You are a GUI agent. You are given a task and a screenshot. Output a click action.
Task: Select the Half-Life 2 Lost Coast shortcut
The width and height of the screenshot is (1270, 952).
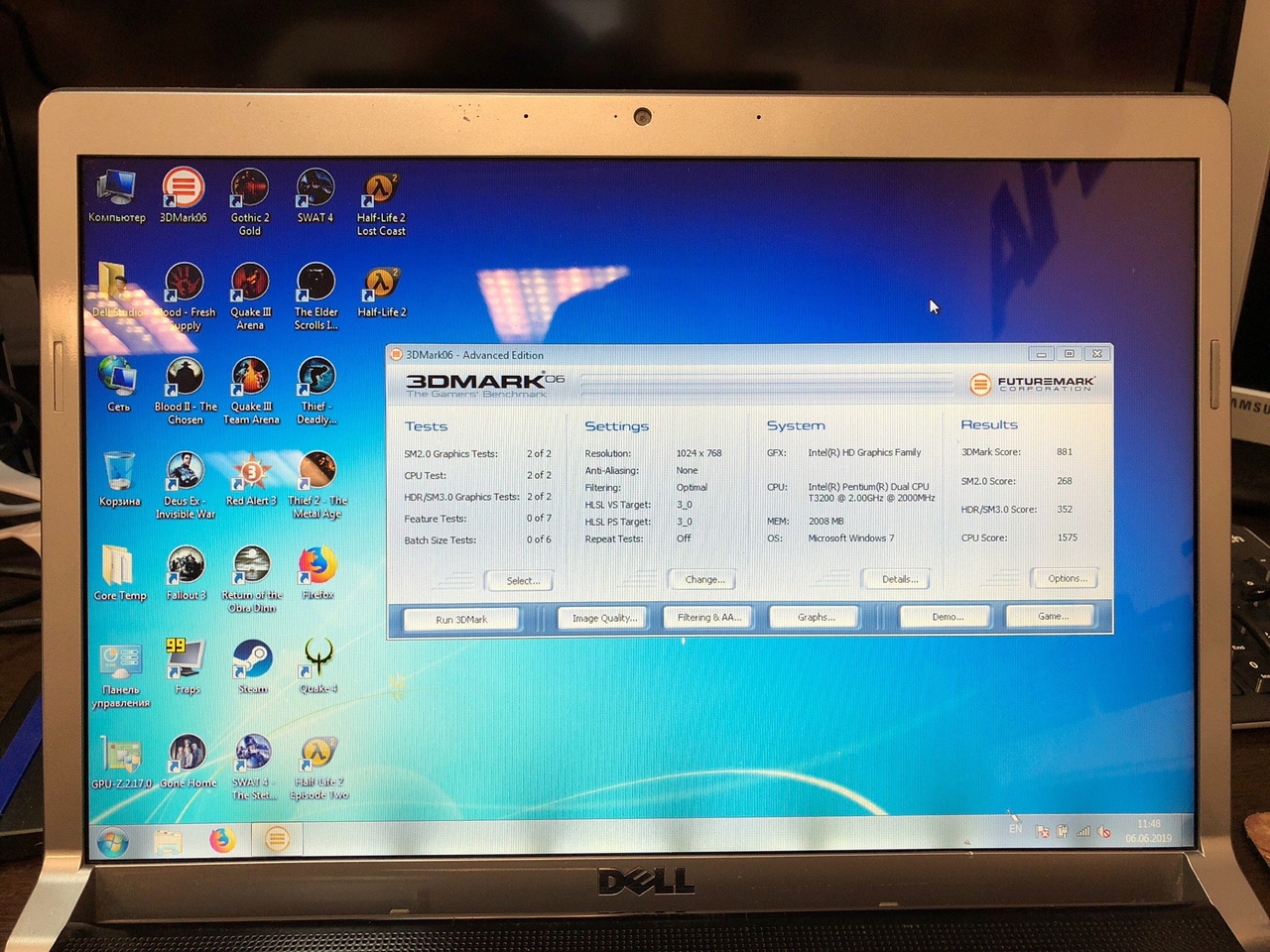point(381,204)
